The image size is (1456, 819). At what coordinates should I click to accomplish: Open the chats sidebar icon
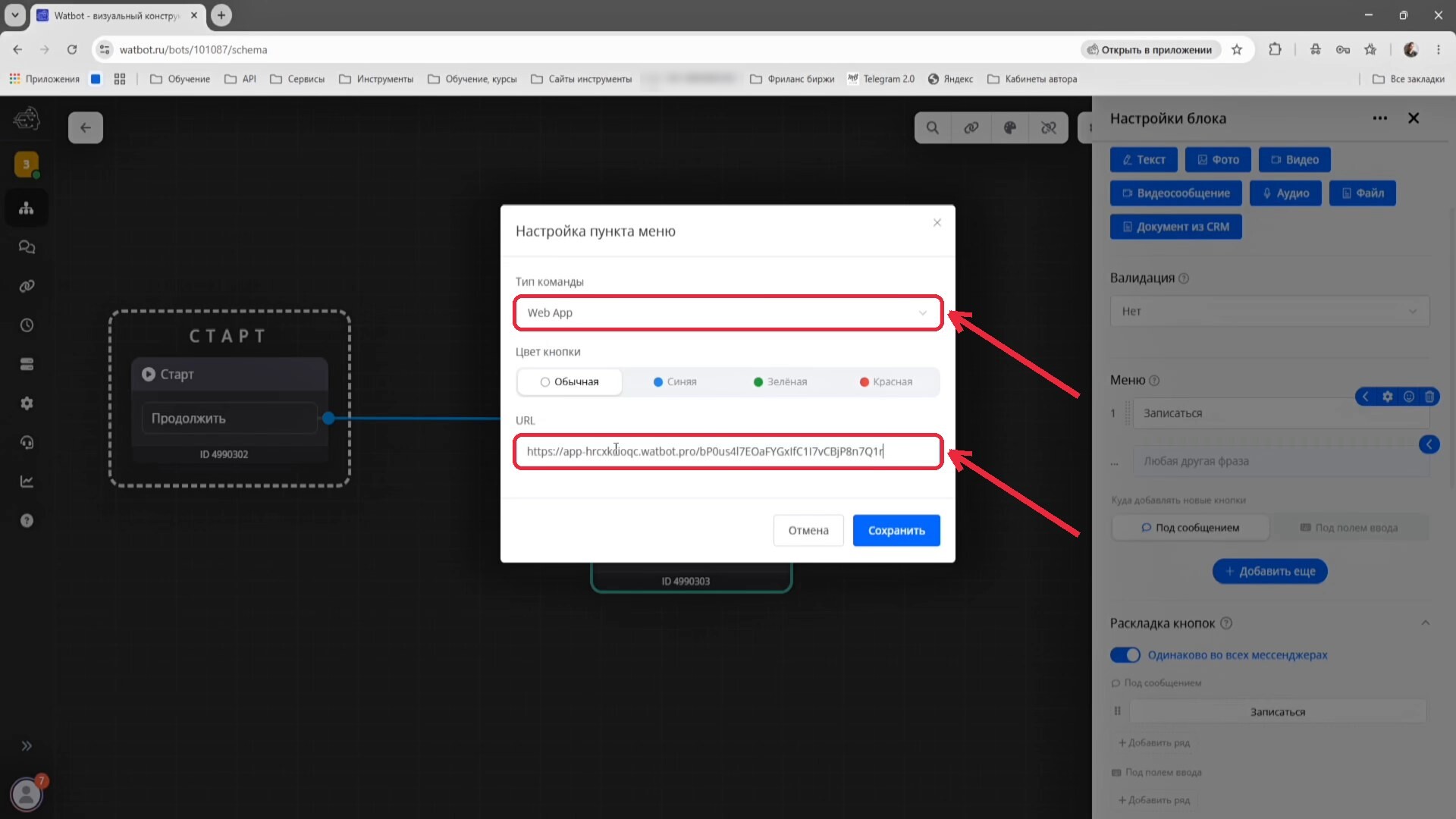(27, 247)
